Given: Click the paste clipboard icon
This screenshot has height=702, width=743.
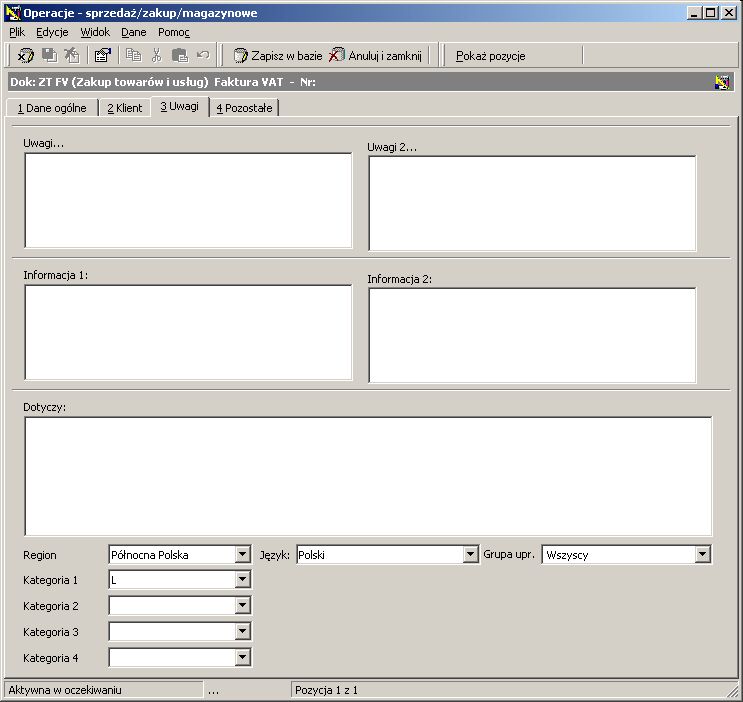Looking at the screenshot, I should click(180, 55).
